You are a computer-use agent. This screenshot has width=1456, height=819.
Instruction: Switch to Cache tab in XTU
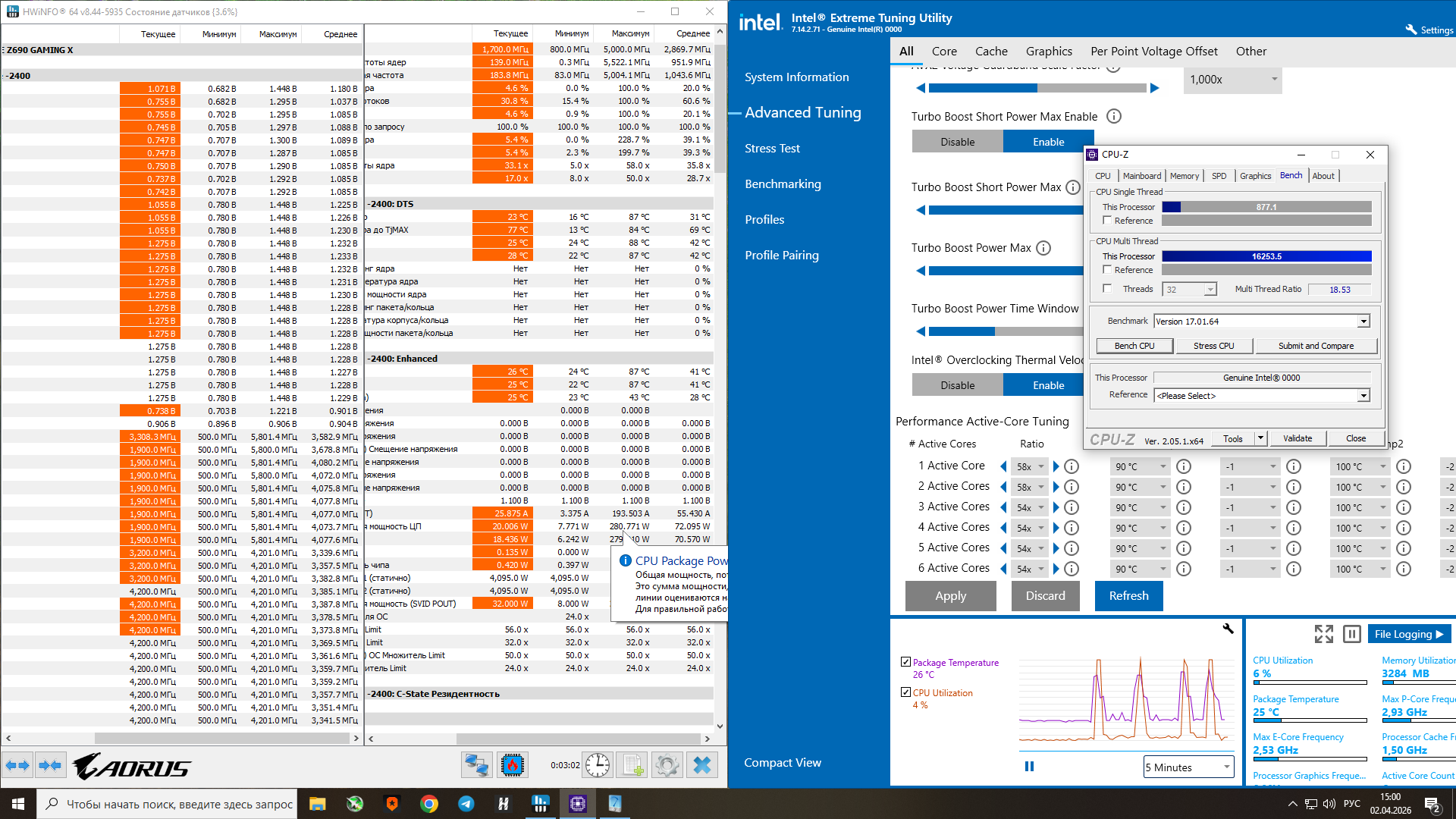coord(991,52)
